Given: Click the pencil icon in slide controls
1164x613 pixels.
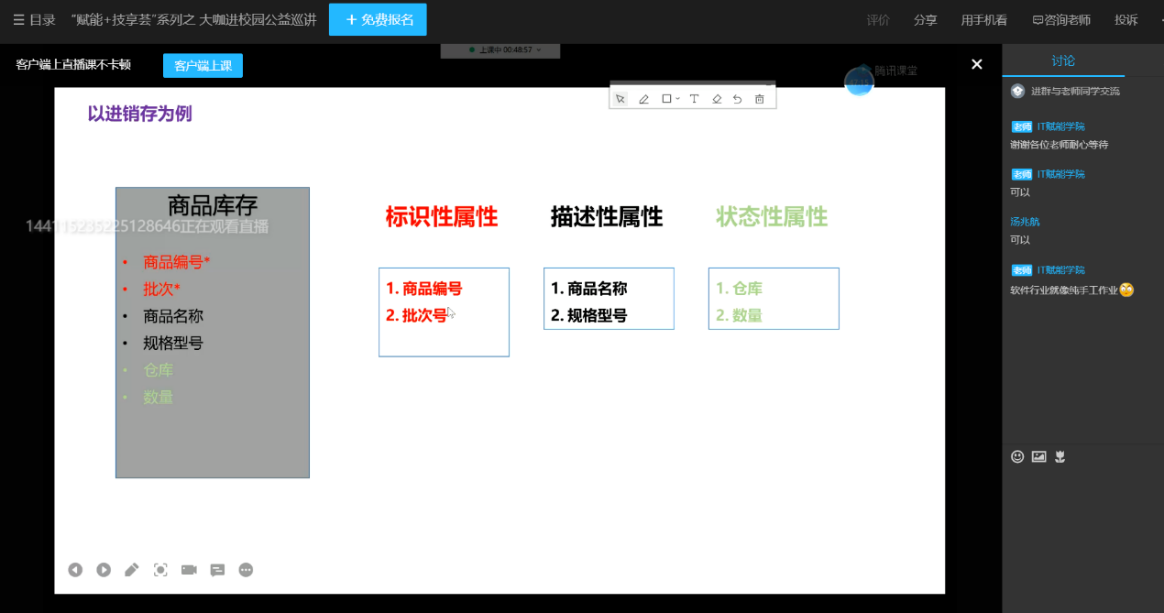Looking at the screenshot, I should [x=132, y=570].
